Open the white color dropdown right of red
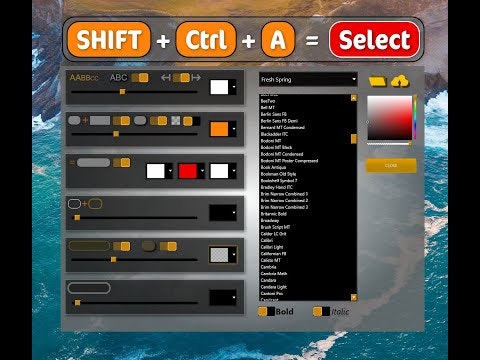Image resolution: width=480 pixels, height=360 pixels. [223, 171]
